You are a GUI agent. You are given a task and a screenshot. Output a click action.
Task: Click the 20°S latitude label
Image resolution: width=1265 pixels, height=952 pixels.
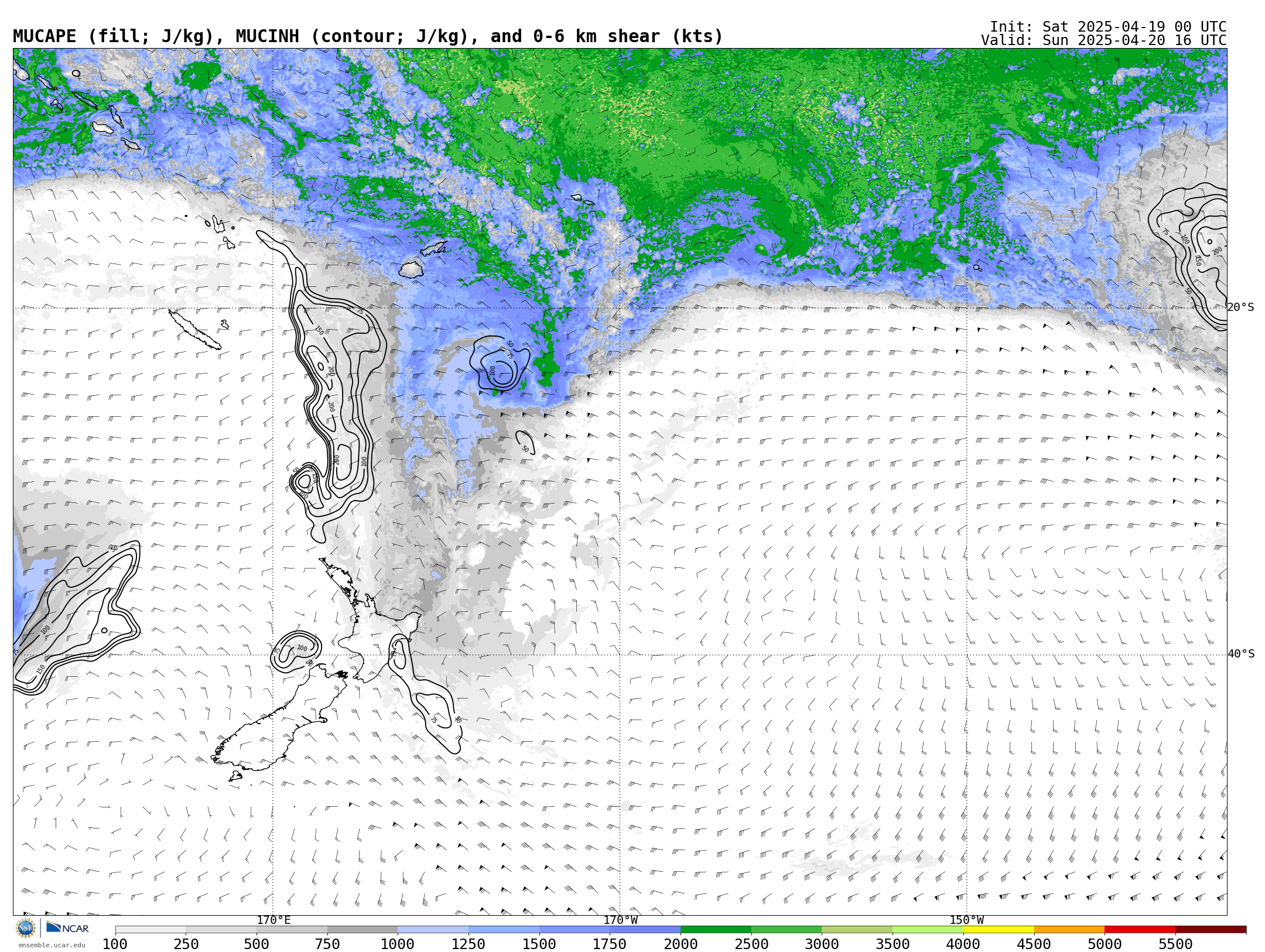pos(1241,307)
